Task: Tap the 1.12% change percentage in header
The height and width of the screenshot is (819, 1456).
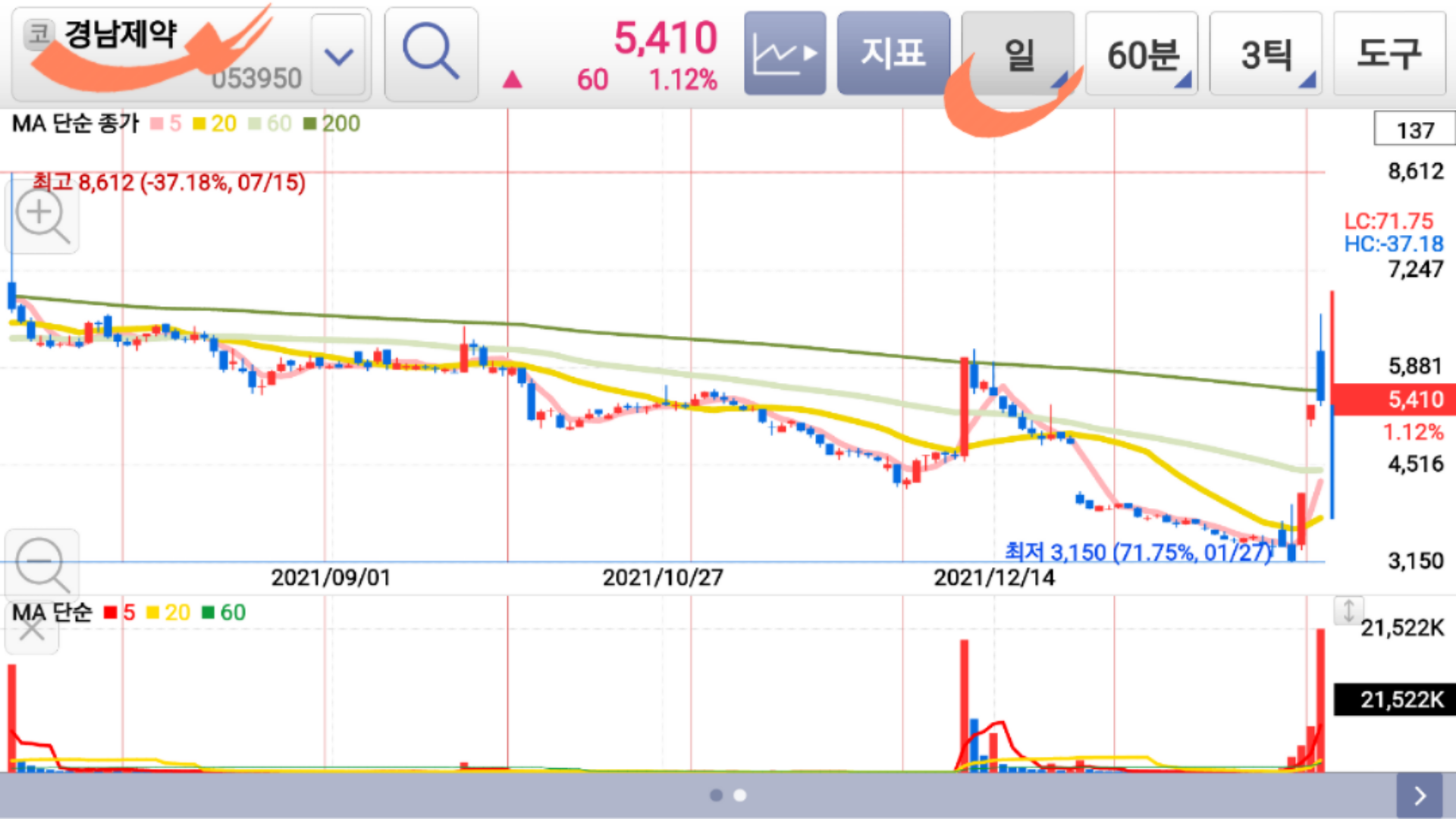Action: 683,80
